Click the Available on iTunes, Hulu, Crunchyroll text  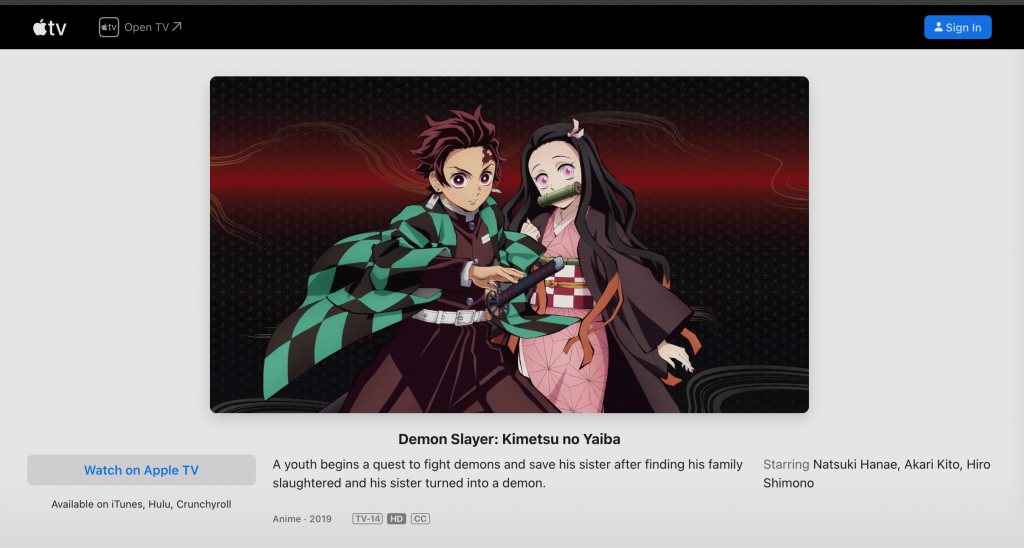141,504
